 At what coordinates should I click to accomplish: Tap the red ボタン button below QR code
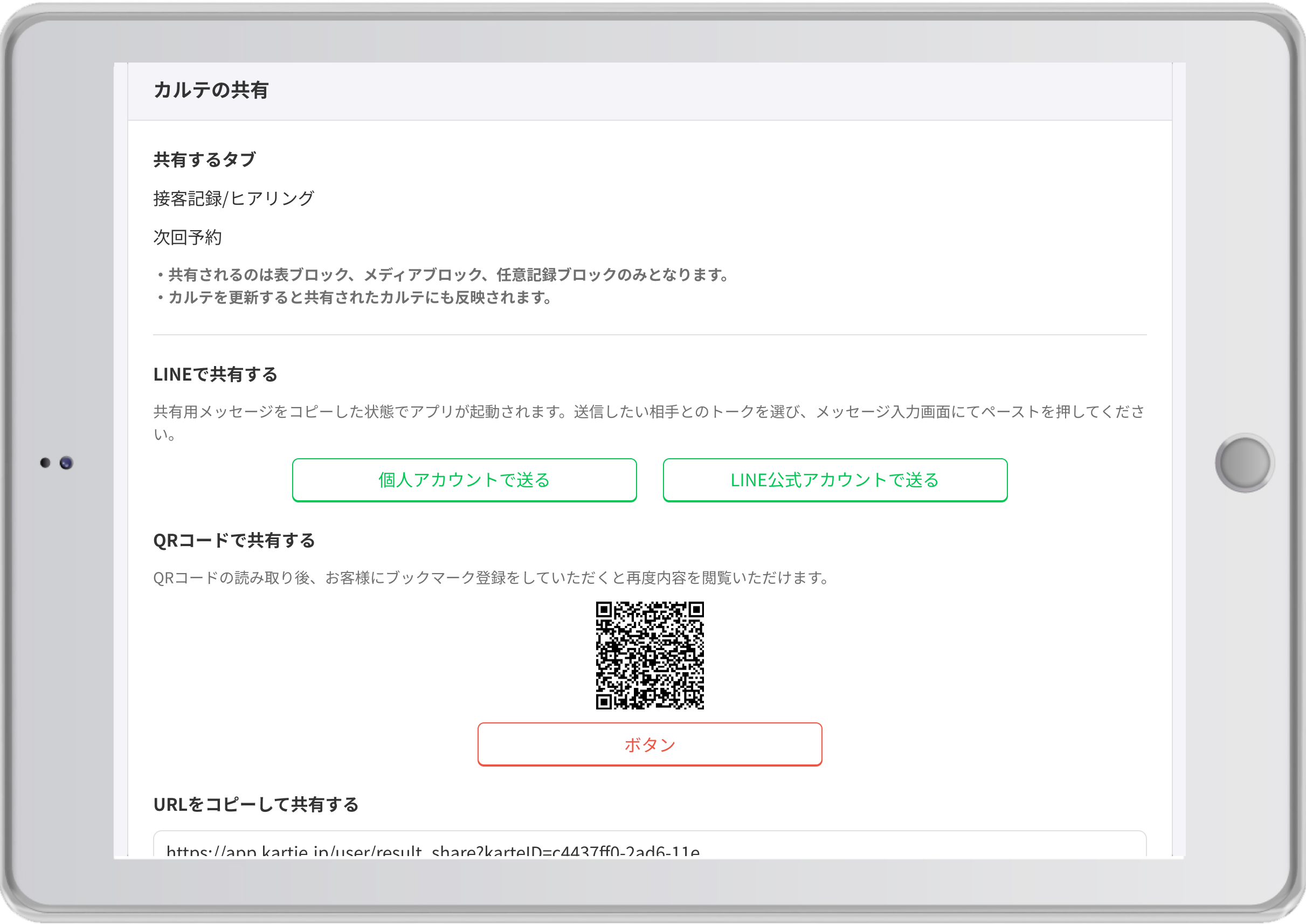click(x=649, y=744)
